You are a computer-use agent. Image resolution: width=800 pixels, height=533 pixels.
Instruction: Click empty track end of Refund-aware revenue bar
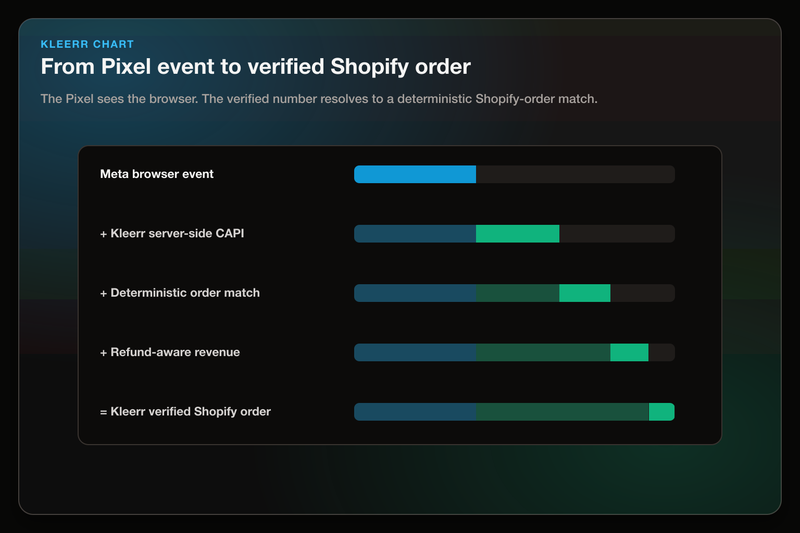(662, 352)
